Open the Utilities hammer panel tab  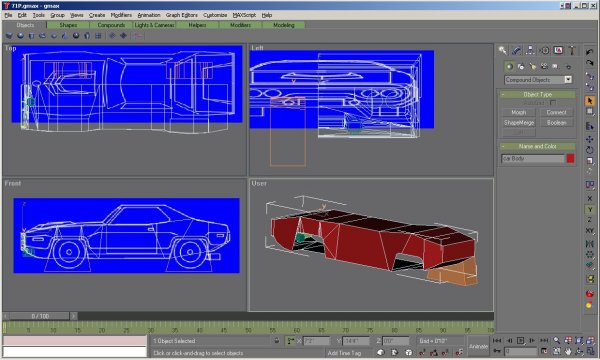[x=572, y=50]
